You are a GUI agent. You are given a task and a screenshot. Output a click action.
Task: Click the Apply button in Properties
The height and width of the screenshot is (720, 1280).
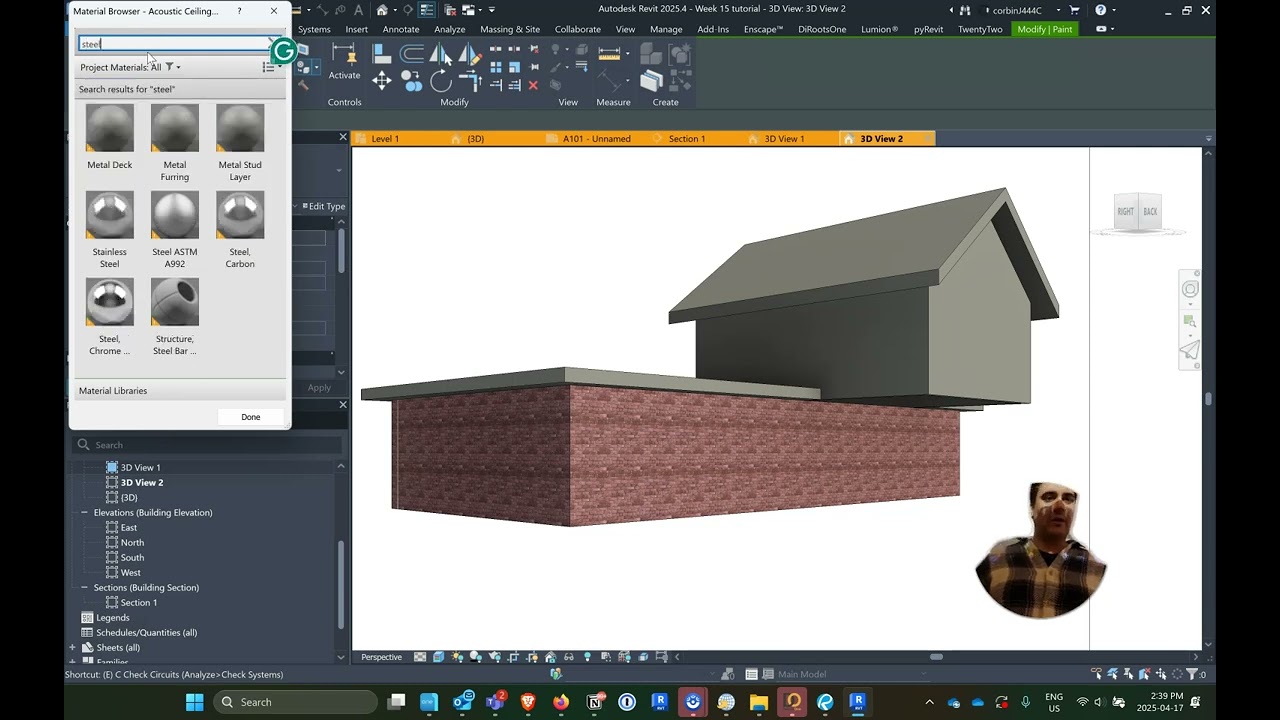pos(319,387)
